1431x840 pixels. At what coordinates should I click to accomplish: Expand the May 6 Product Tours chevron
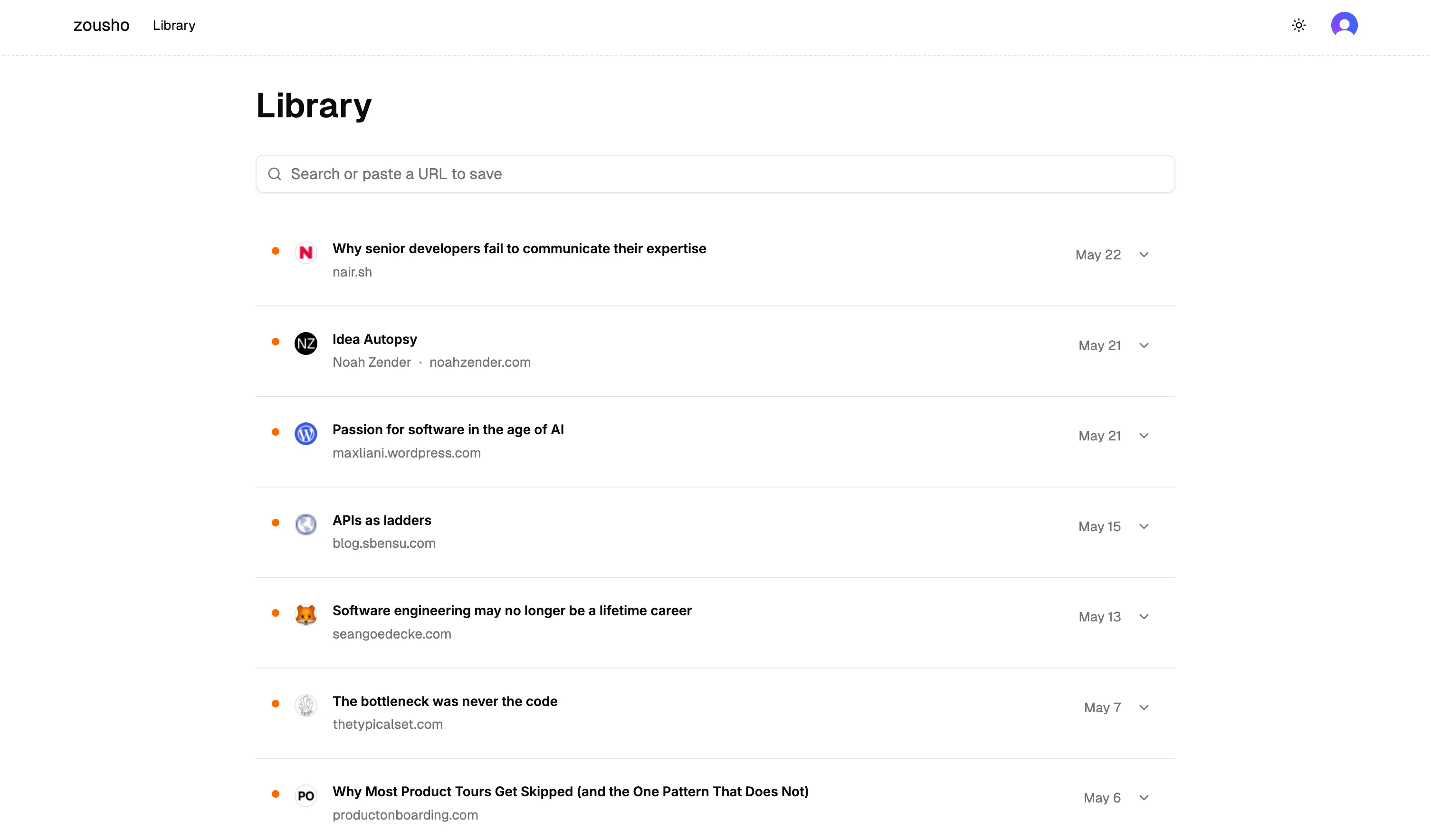point(1144,798)
